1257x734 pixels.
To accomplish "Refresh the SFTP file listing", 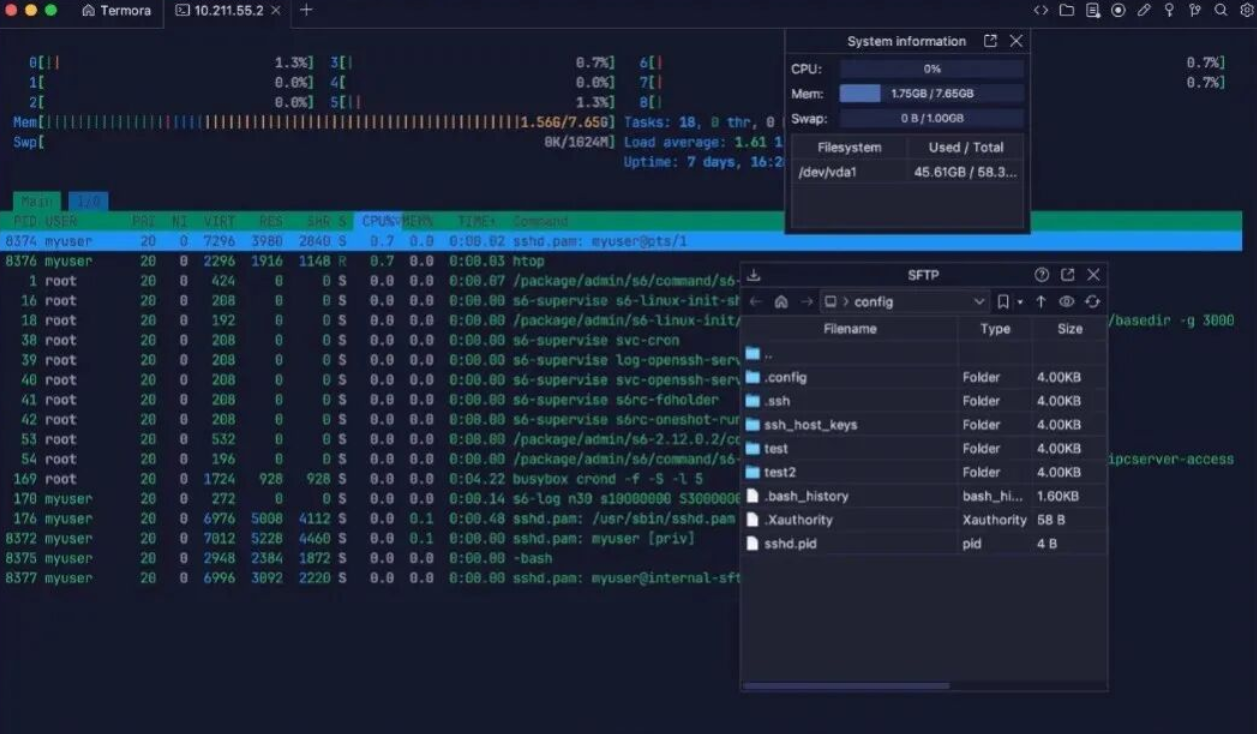I will (1092, 302).
